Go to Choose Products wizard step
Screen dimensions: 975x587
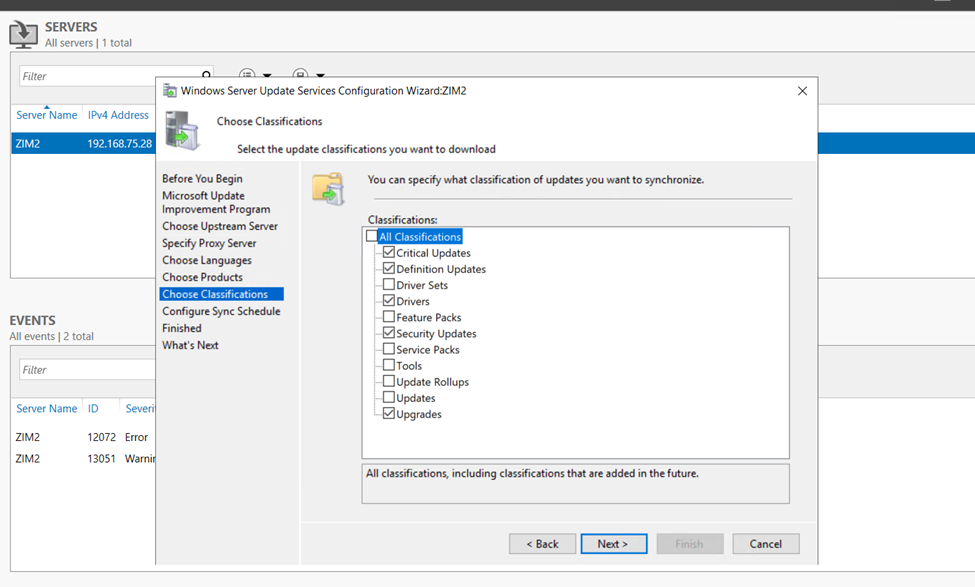[202, 277]
